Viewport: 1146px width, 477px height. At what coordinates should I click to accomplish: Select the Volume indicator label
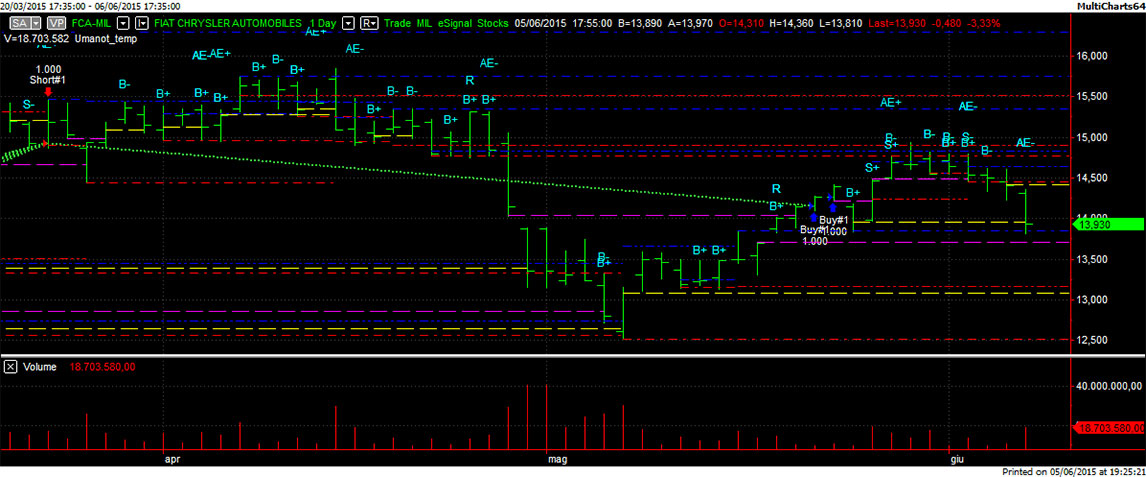[39, 367]
